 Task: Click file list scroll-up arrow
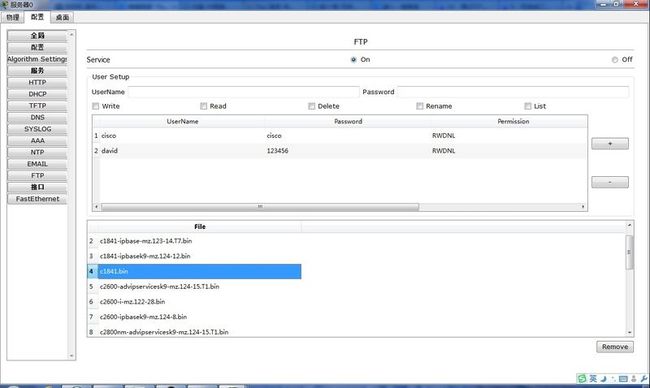[x=629, y=225]
